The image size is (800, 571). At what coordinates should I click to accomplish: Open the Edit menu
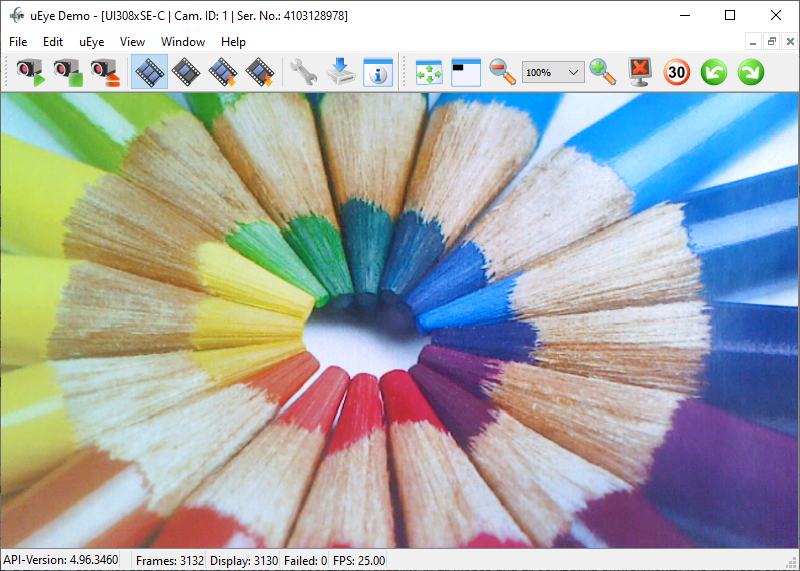(53, 42)
